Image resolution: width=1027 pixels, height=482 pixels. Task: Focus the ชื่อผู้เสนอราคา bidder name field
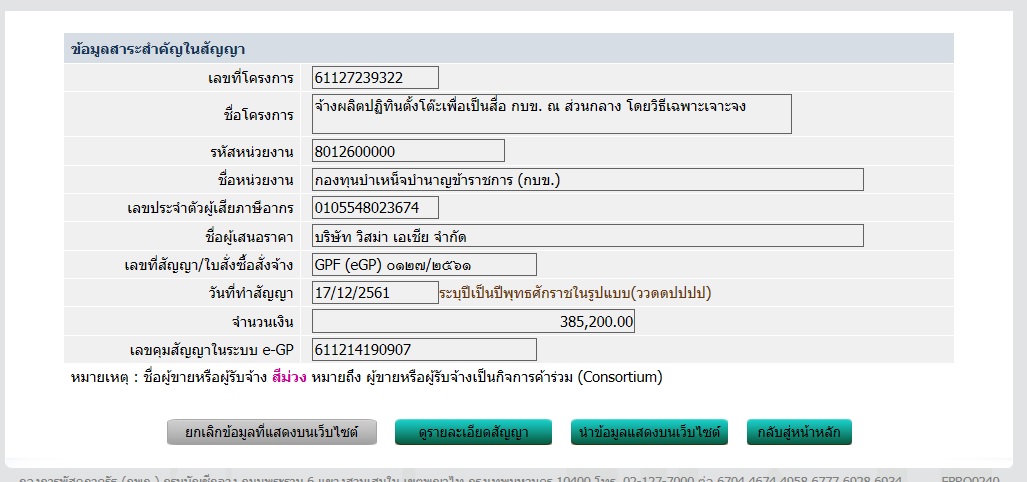coord(587,236)
